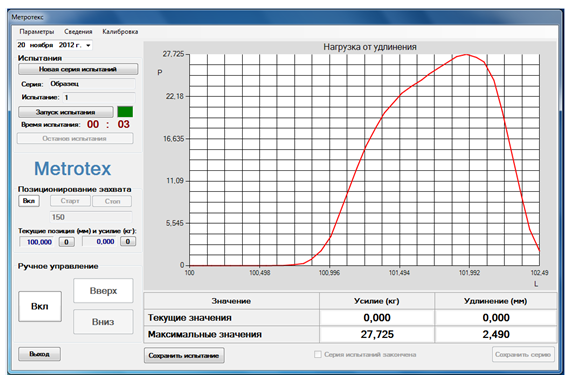The width and height of the screenshot is (574, 385).
Task: Zero the force with its 0 button
Action: 128,242
